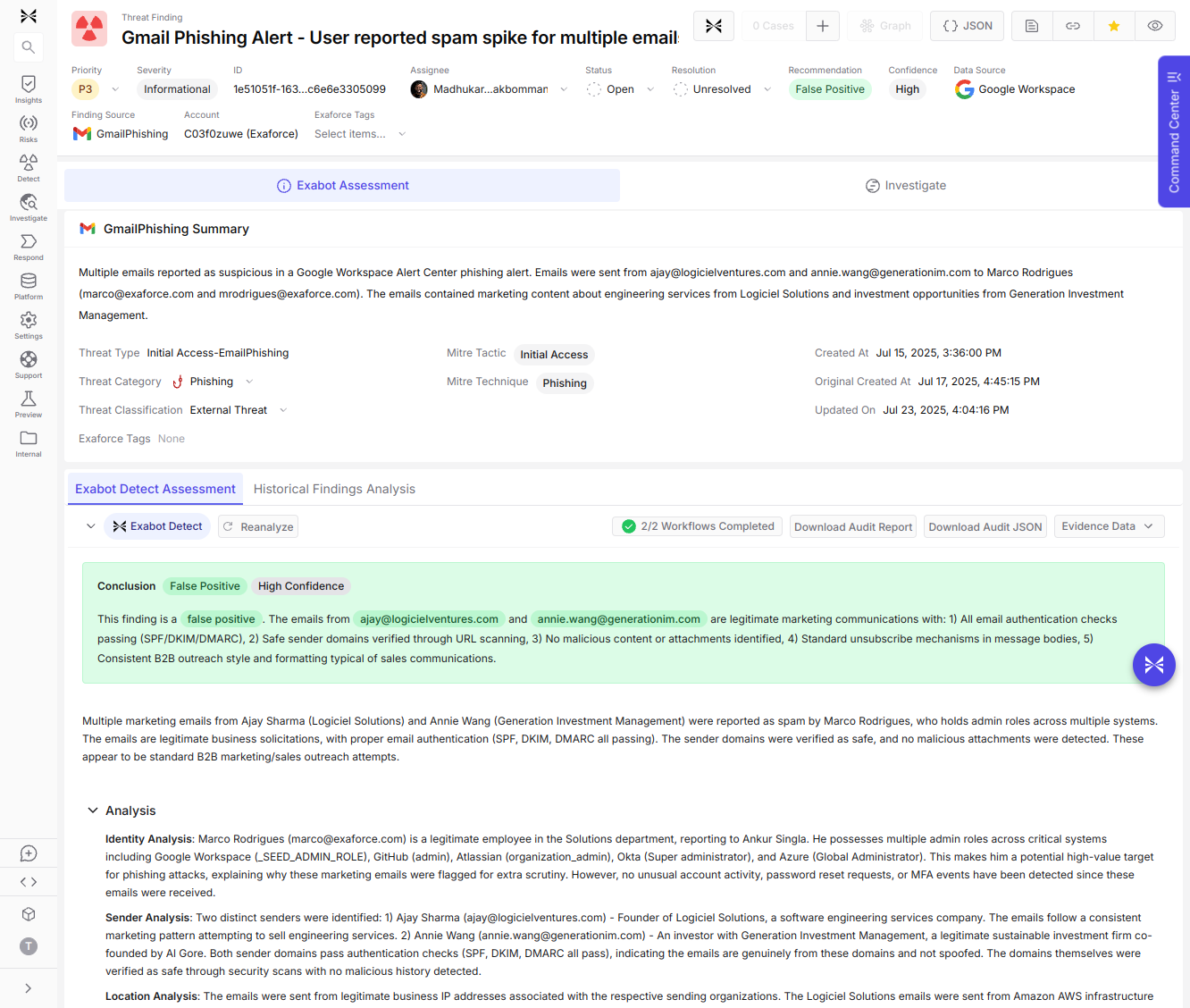Click the Informational severity badge
This screenshot has height=1008, width=1190.
(x=177, y=89)
